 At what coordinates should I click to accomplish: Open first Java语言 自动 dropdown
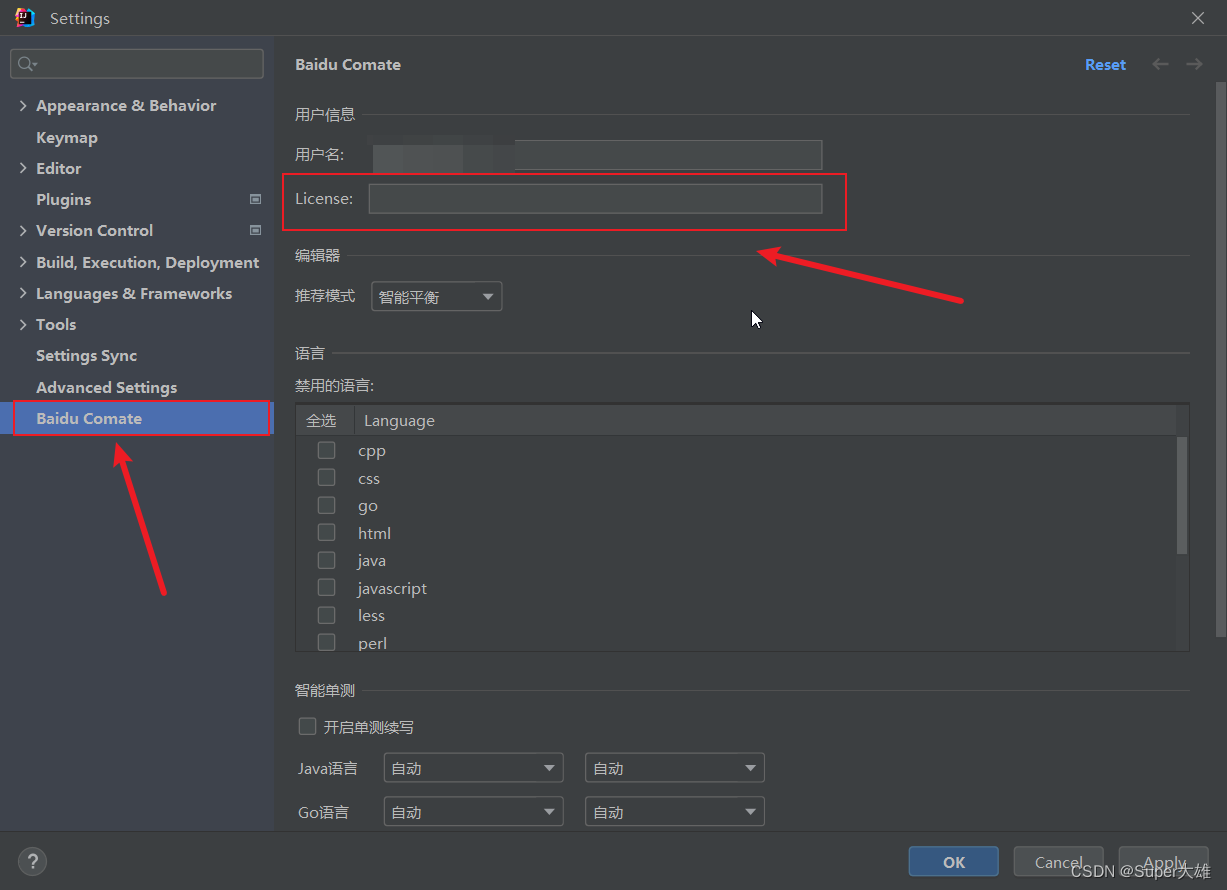coord(473,768)
